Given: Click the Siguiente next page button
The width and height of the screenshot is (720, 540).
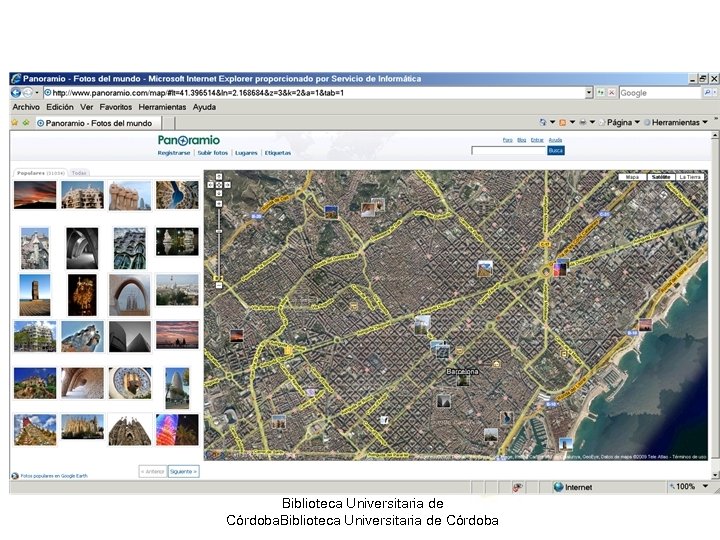Looking at the screenshot, I should tap(183, 471).
